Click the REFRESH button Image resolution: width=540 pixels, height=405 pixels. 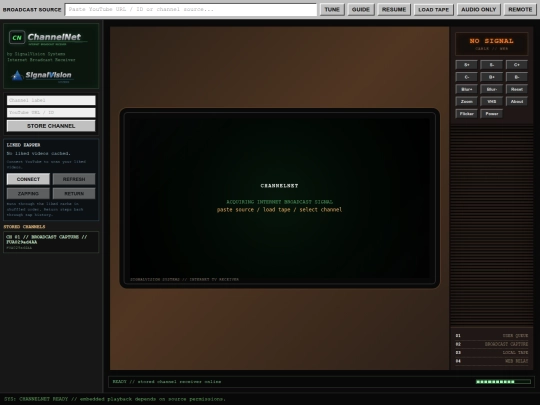click(x=74, y=179)
